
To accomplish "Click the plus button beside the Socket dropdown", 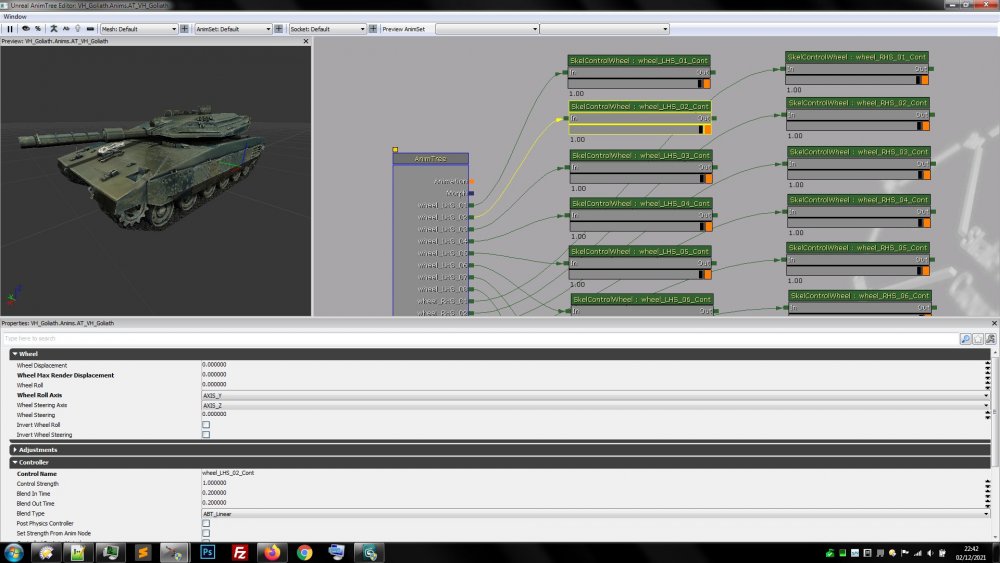I will [373, 29].
